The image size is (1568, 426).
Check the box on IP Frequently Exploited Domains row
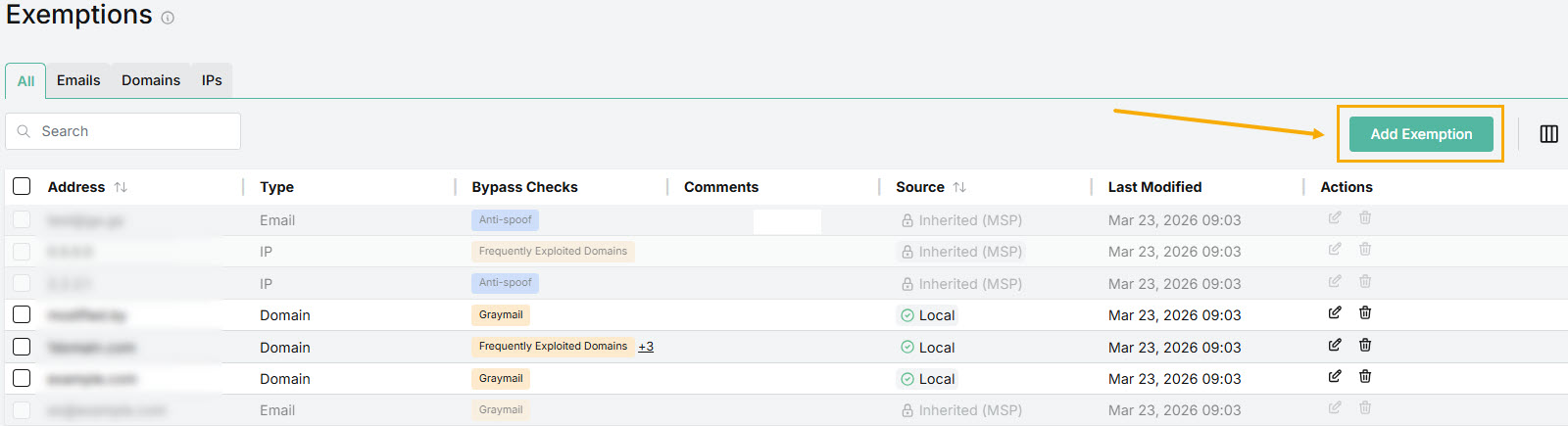tap(22, 252)
